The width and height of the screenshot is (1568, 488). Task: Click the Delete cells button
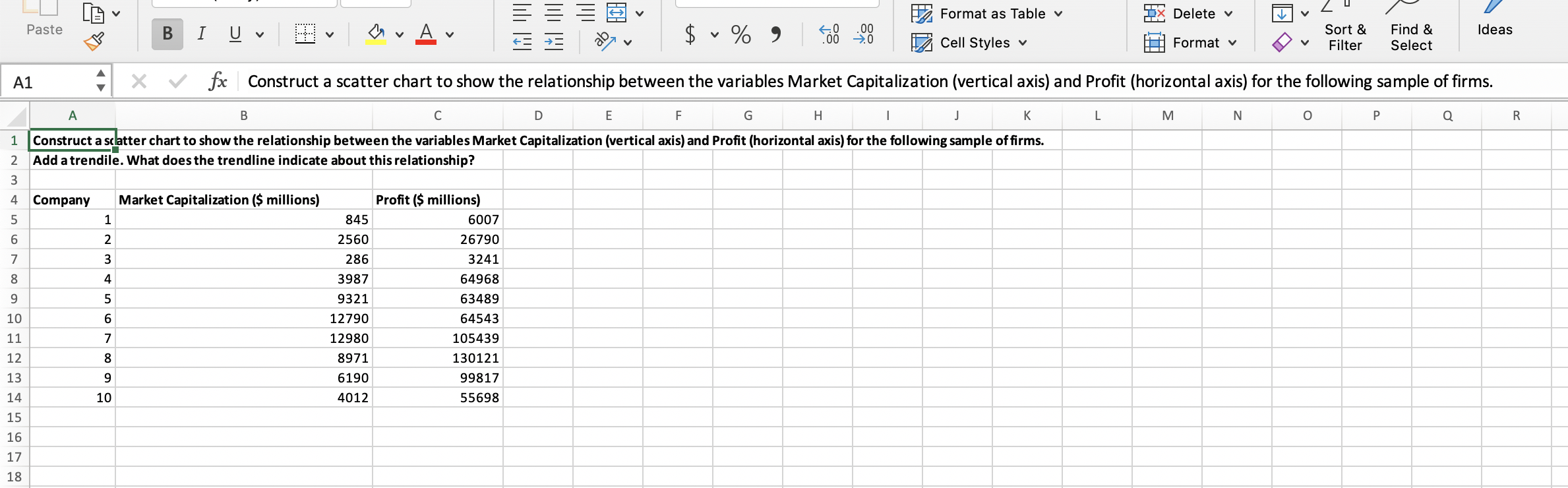(x=1180, y=13)
